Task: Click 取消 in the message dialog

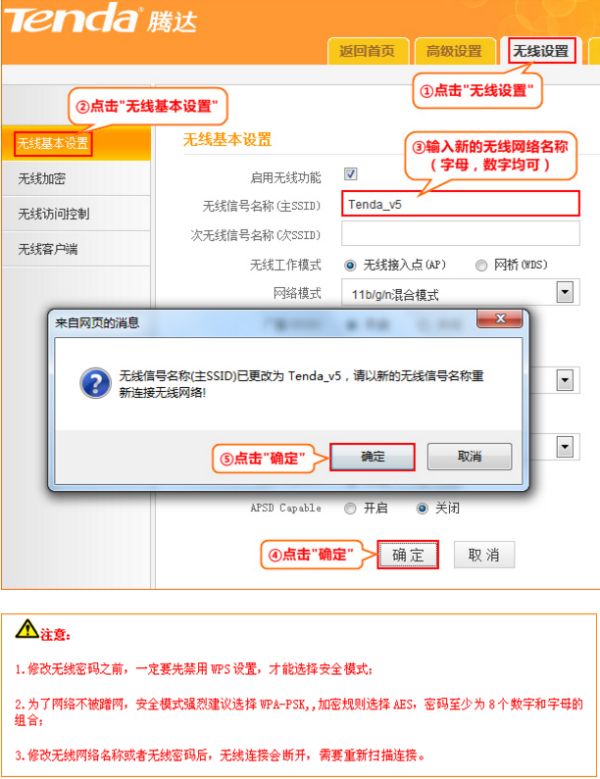Action: click(469, 457)
